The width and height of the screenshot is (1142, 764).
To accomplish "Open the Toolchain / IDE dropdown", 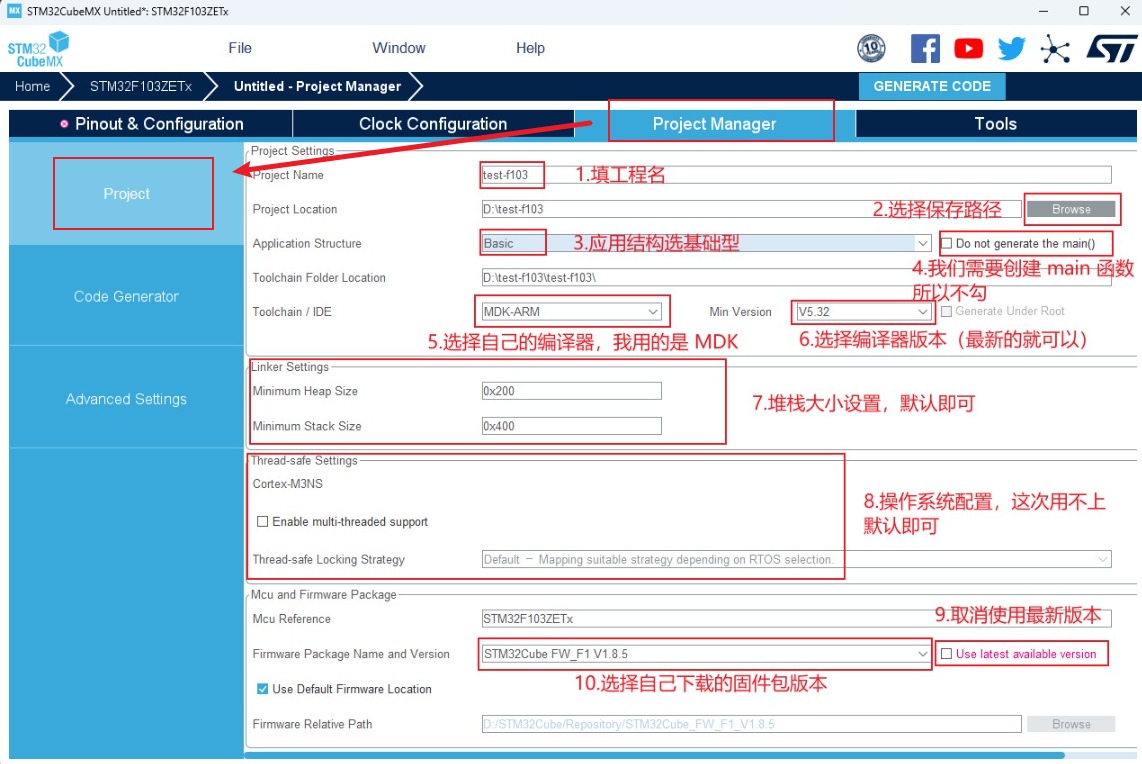I will [571, 312].
